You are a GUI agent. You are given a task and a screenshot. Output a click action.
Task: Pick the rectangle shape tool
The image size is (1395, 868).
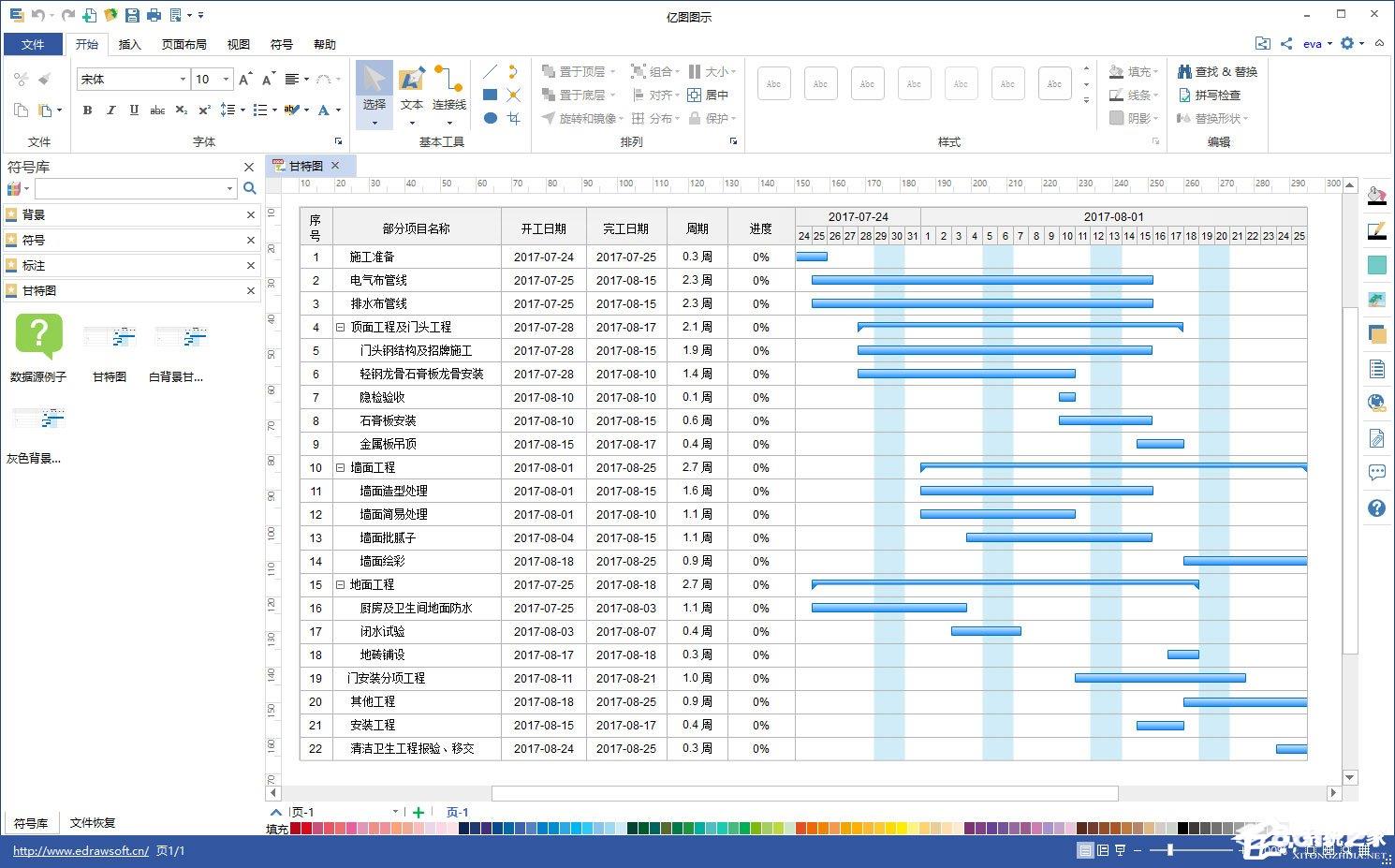(490, 95)
